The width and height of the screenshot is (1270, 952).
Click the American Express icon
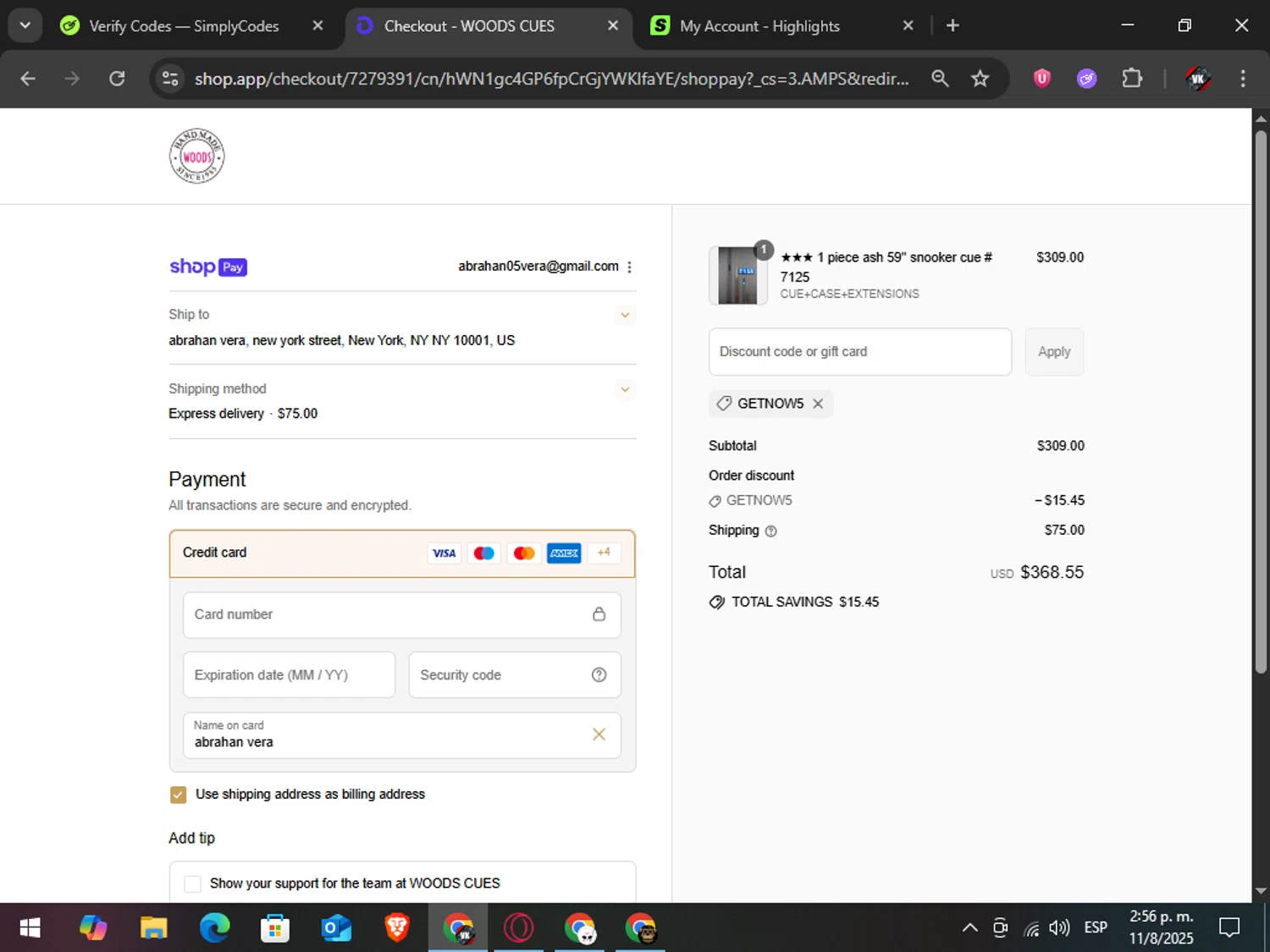[564, 553]
